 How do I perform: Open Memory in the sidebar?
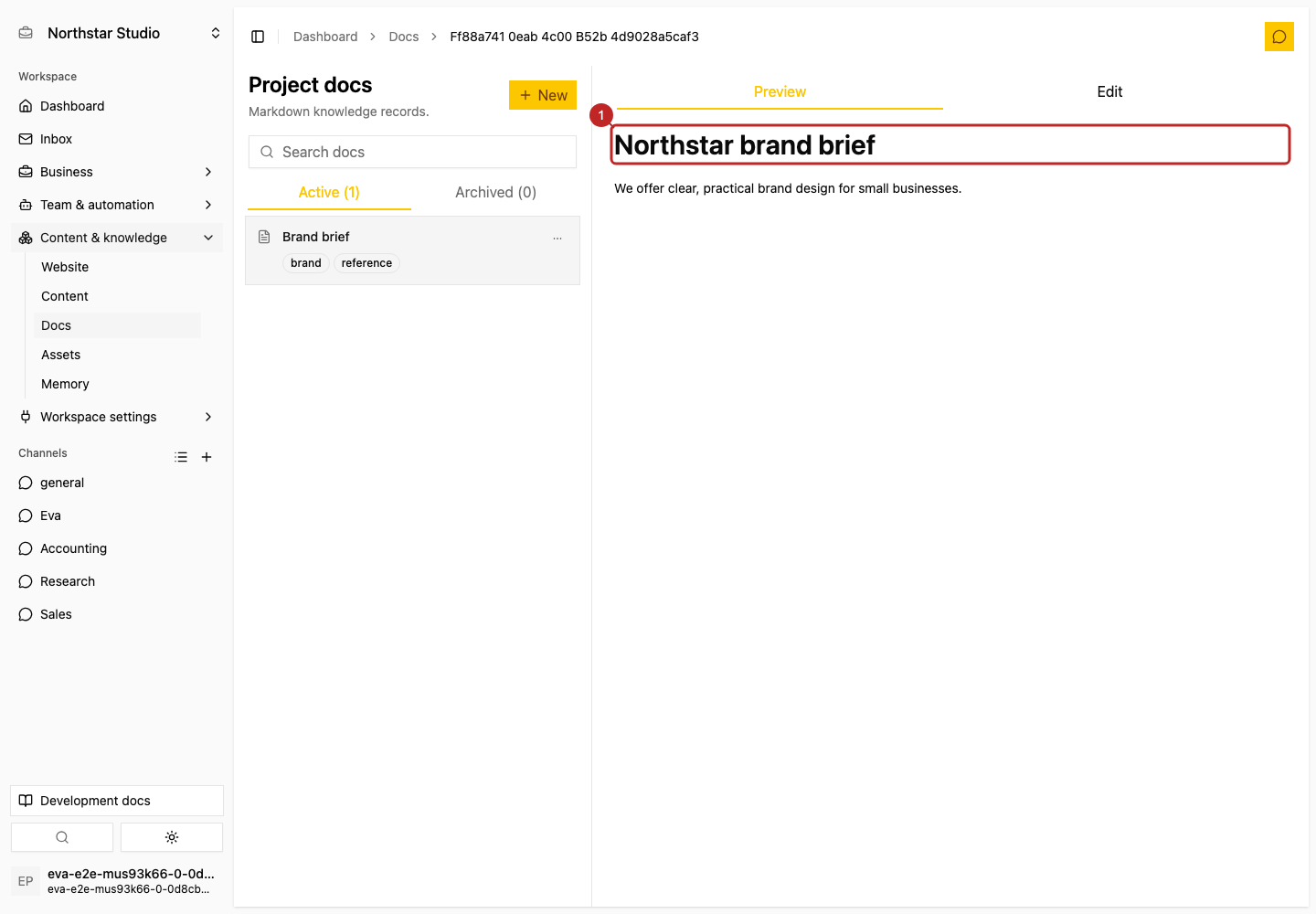pos(117,384)
